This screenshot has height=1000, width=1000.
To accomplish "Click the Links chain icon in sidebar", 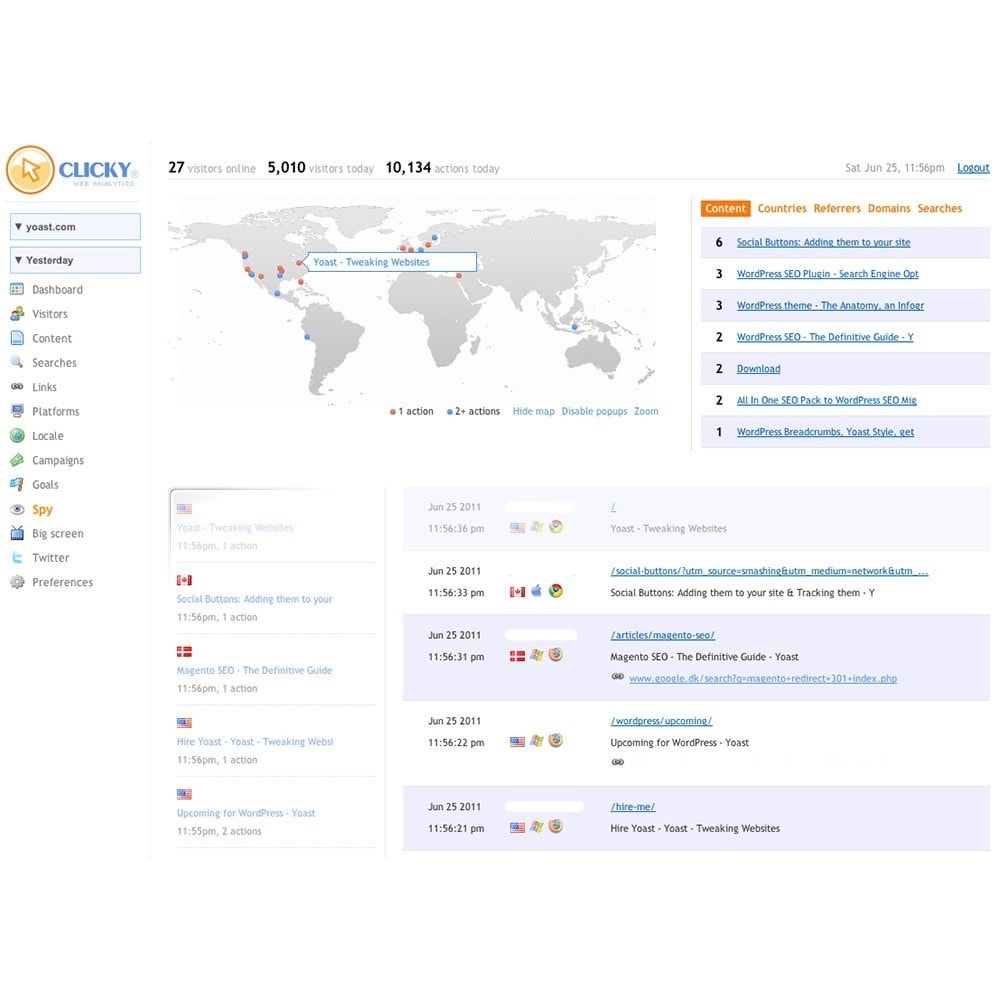I will [17, 386].
